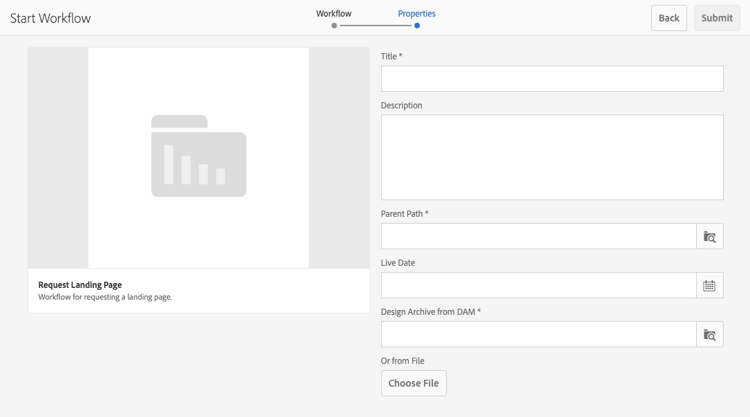Focus the Title input field
750x417 pixels.
click(x=552, y=79)
